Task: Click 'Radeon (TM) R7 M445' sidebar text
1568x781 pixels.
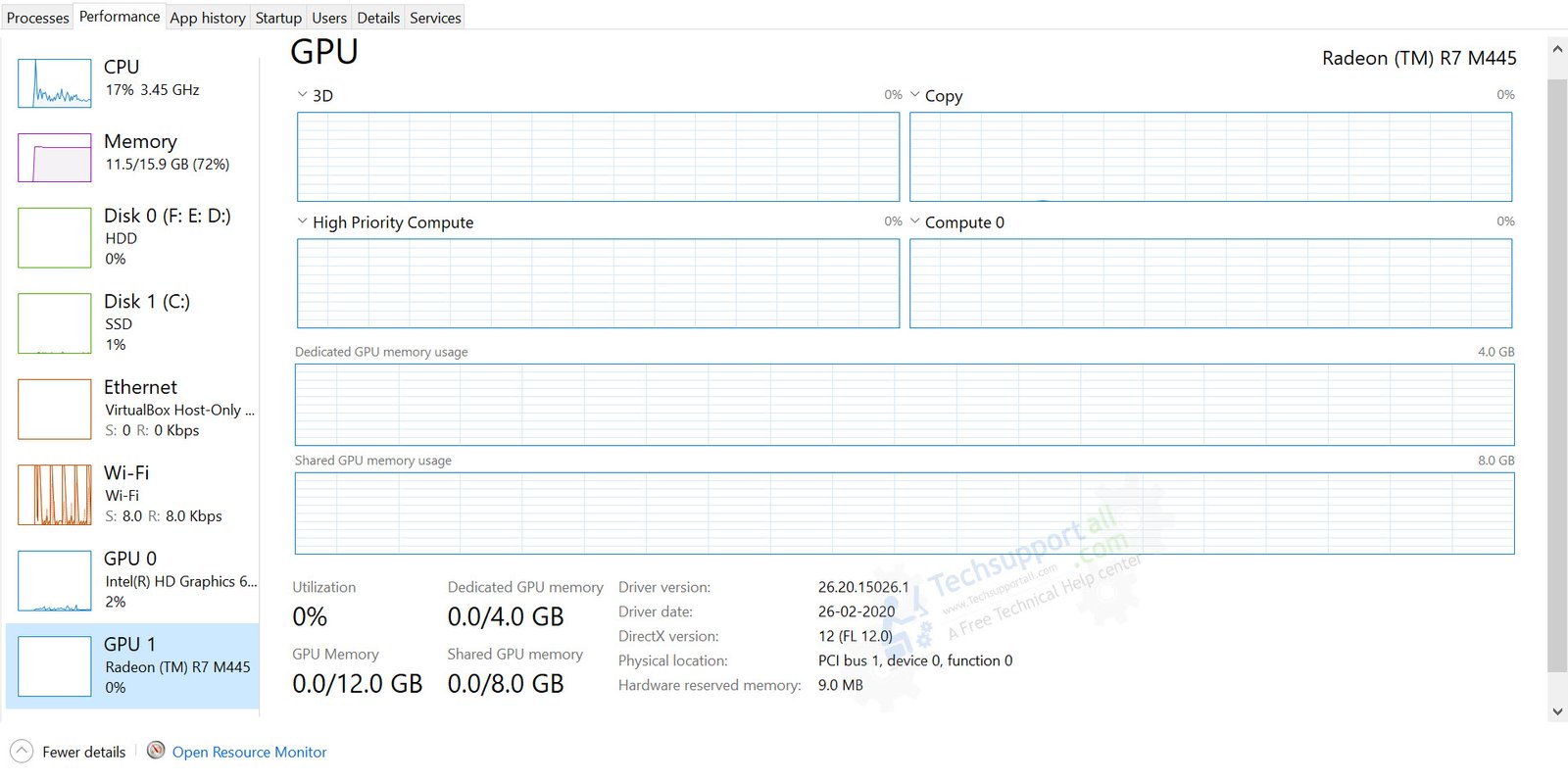Action: (177, 666)
